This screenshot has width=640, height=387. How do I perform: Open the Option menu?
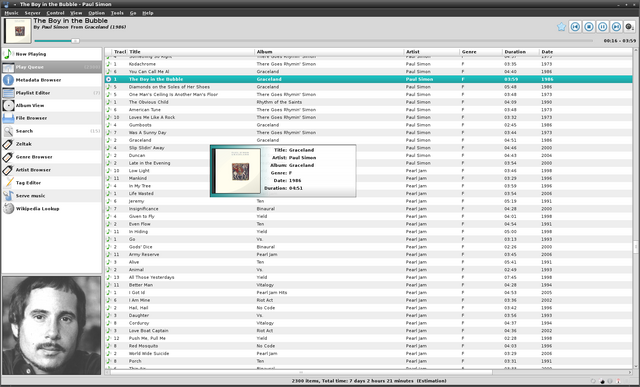tap(96, 13)
